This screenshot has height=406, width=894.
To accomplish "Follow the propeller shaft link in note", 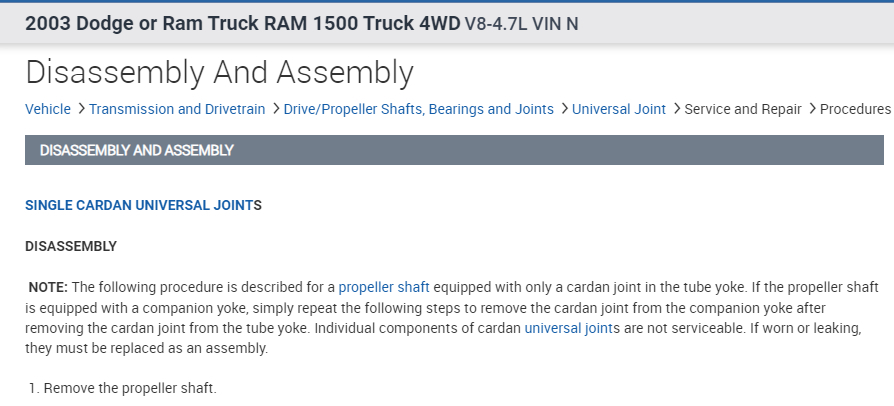I will 384,288.
